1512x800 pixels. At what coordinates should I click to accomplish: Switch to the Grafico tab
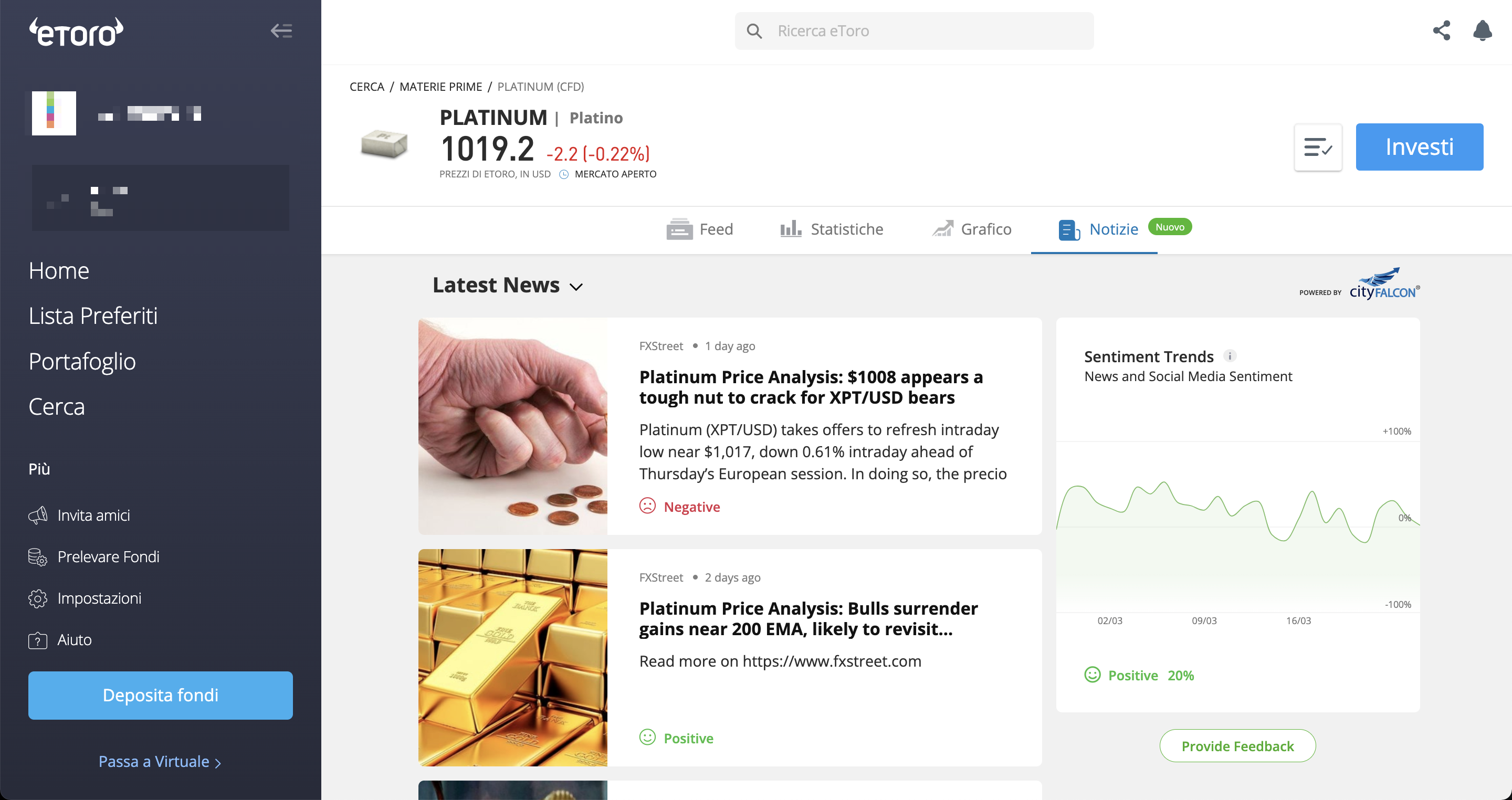point(971,229)
